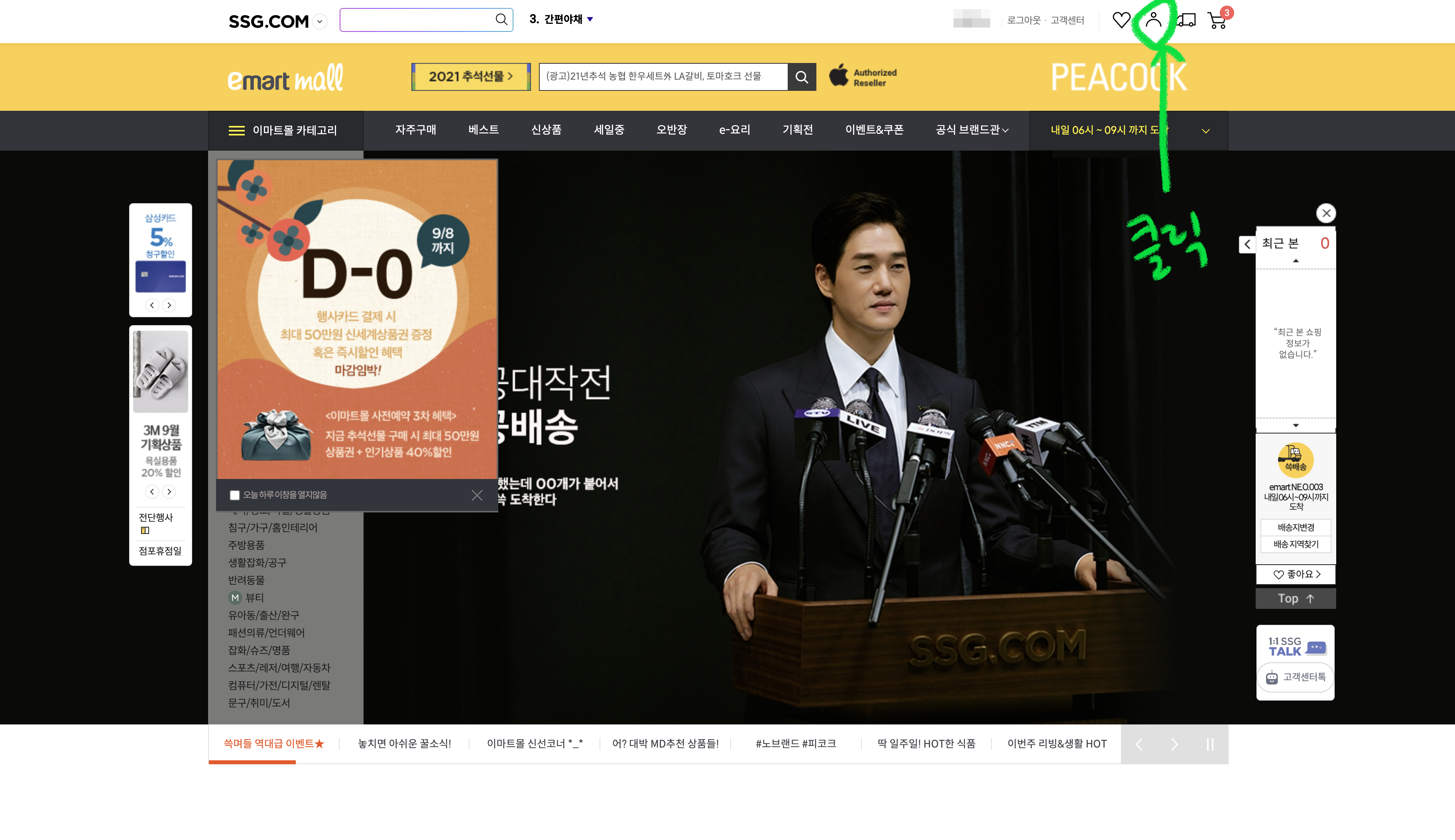This screenshot has width=1455, height=840.
Task: Select 베스트 in the navigation menu
Action: click(483, 130)
